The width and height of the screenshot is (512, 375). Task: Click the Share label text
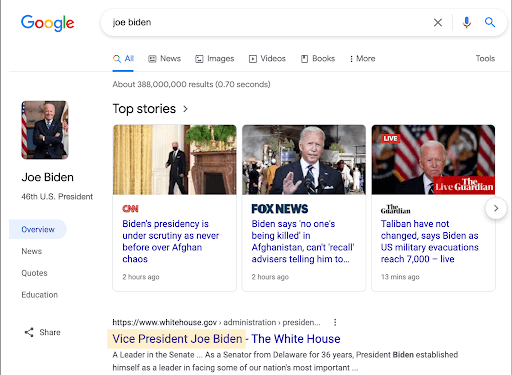click(x=50, y=332)
